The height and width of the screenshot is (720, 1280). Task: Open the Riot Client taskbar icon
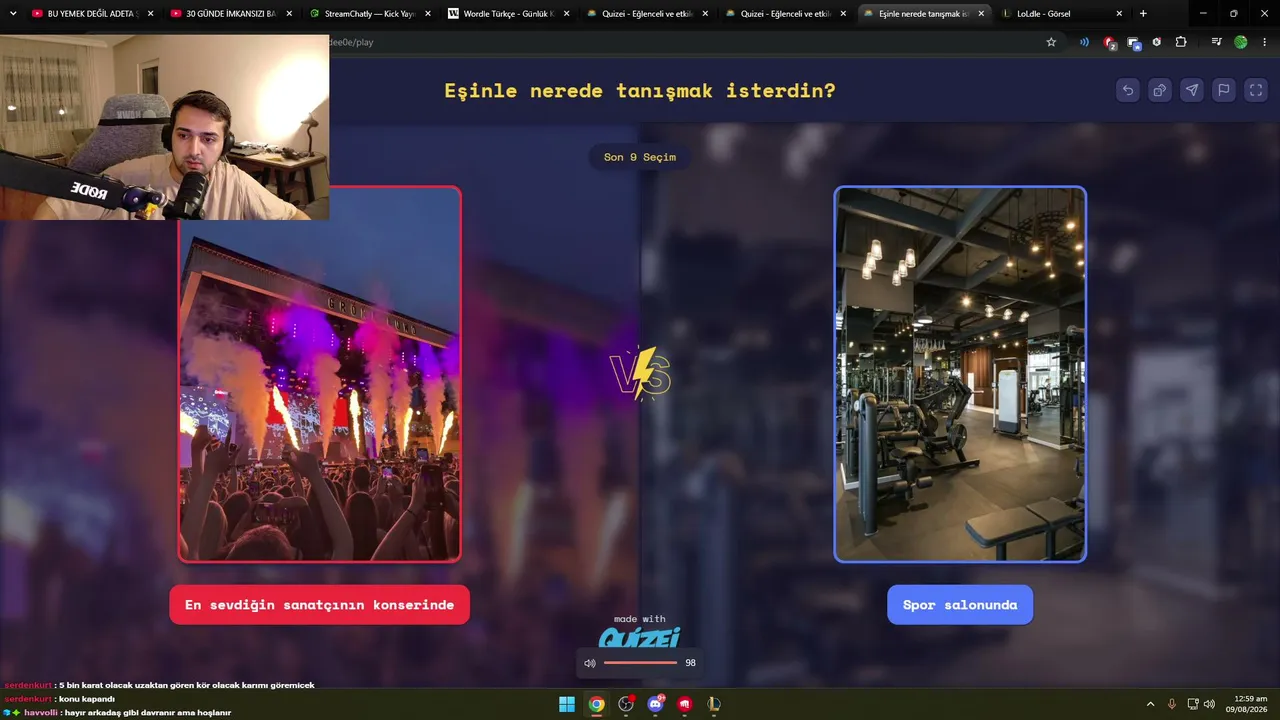click(x=685, y=704)
